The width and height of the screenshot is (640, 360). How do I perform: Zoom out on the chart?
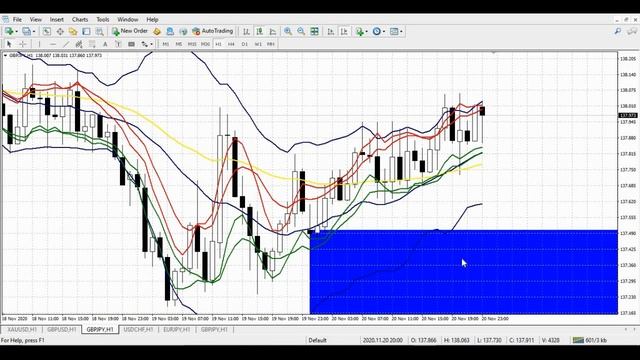click(301, 31)
